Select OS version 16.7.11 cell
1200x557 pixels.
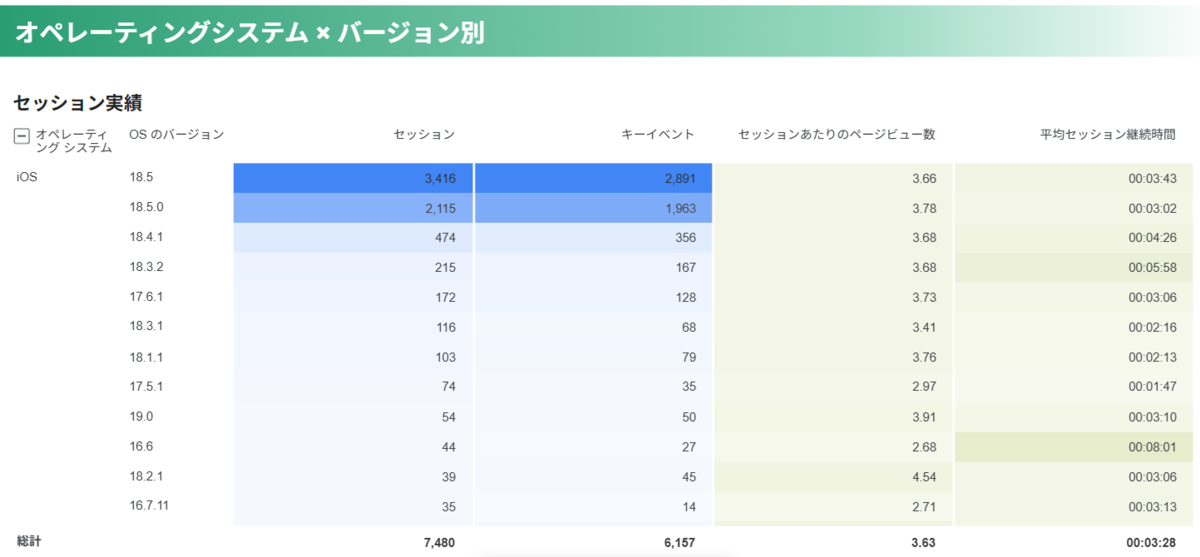click(x=149, y=505)
